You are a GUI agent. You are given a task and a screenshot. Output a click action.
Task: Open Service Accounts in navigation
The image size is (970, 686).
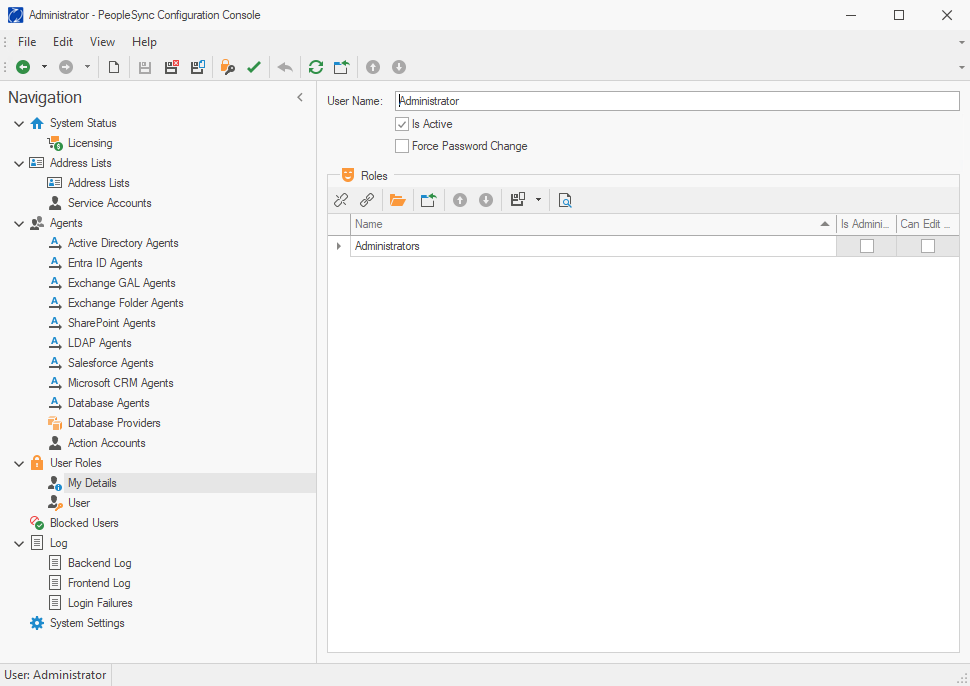(109, 203)
